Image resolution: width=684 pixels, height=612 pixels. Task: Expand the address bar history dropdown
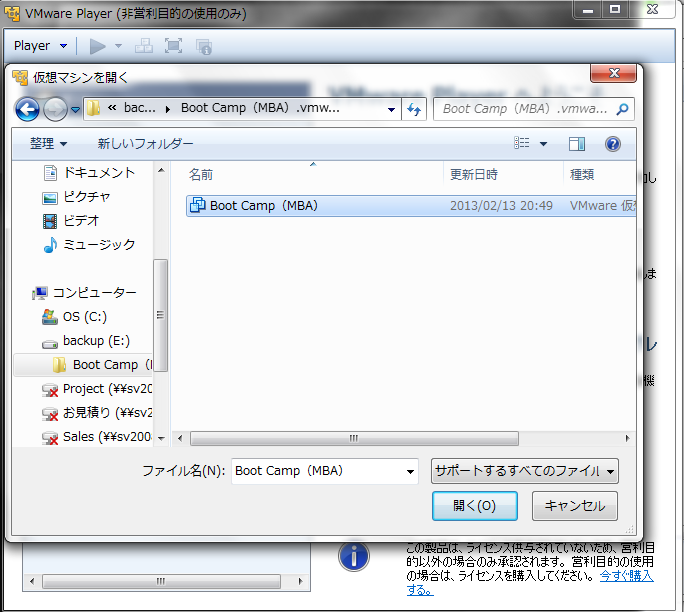tap(391, 109)
